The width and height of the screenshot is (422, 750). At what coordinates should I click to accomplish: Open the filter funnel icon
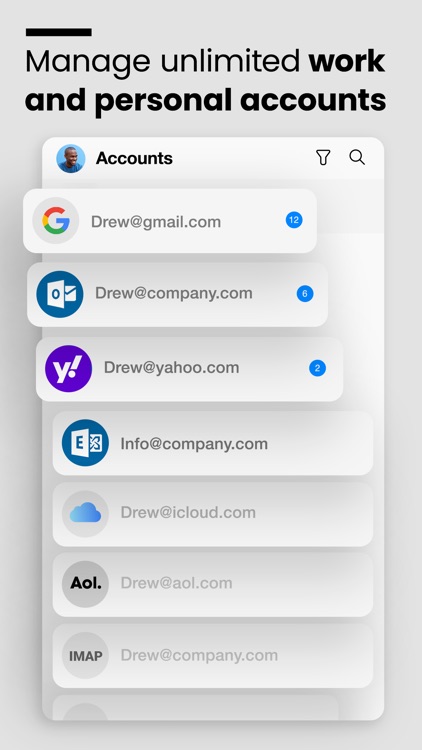[x=323, y=157]
